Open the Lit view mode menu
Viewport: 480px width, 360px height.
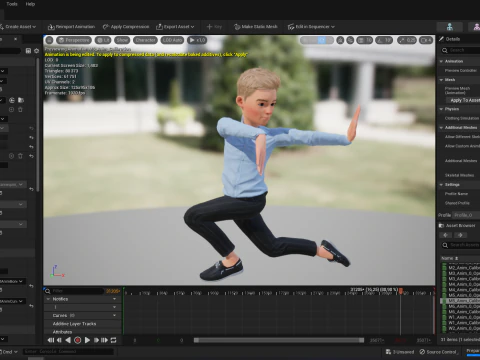(103, 40)
